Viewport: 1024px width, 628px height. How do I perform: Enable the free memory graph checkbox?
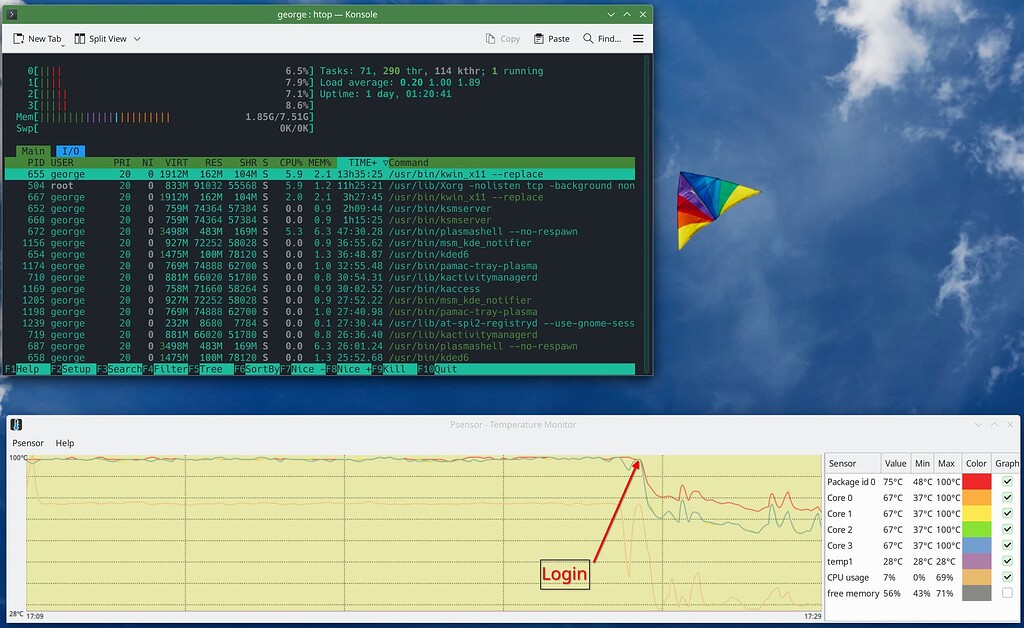click(x=1005, y=593)
